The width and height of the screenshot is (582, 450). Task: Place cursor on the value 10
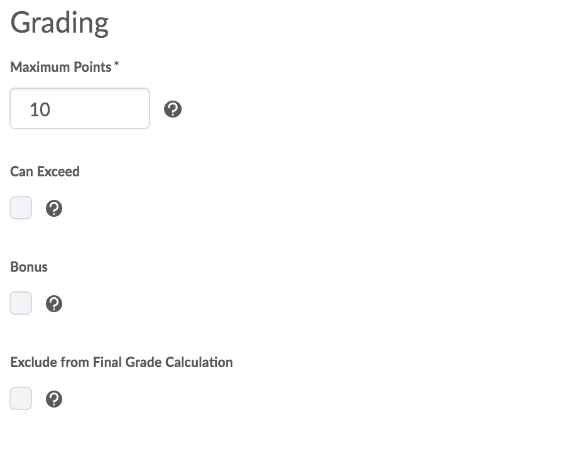coord(40,110)
